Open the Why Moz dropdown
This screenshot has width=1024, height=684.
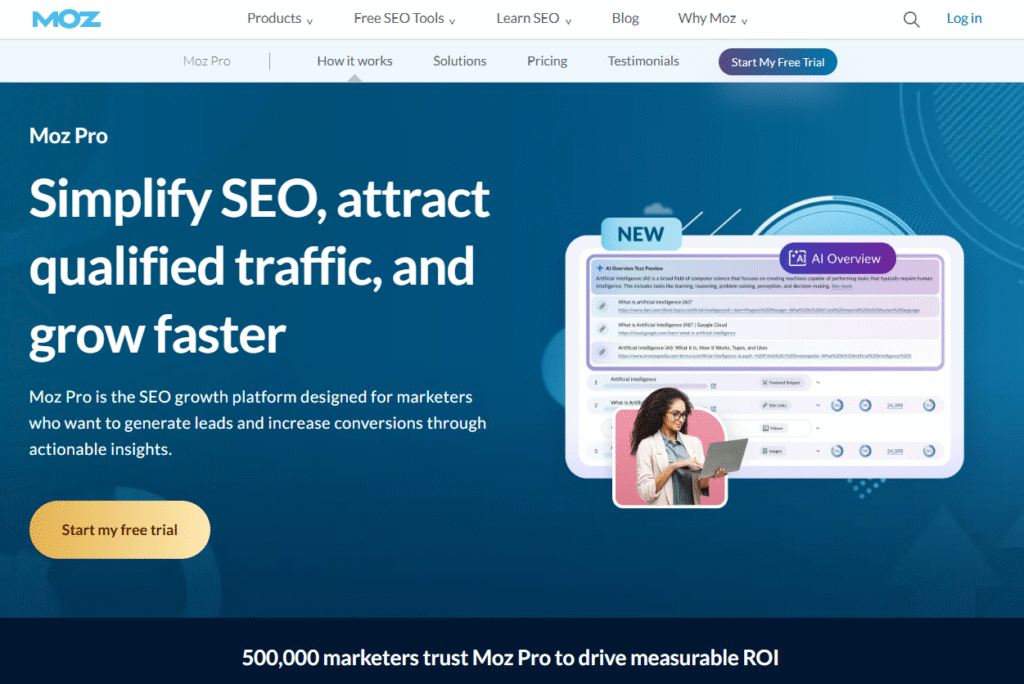pyautogui.click(x=712, y=19)
